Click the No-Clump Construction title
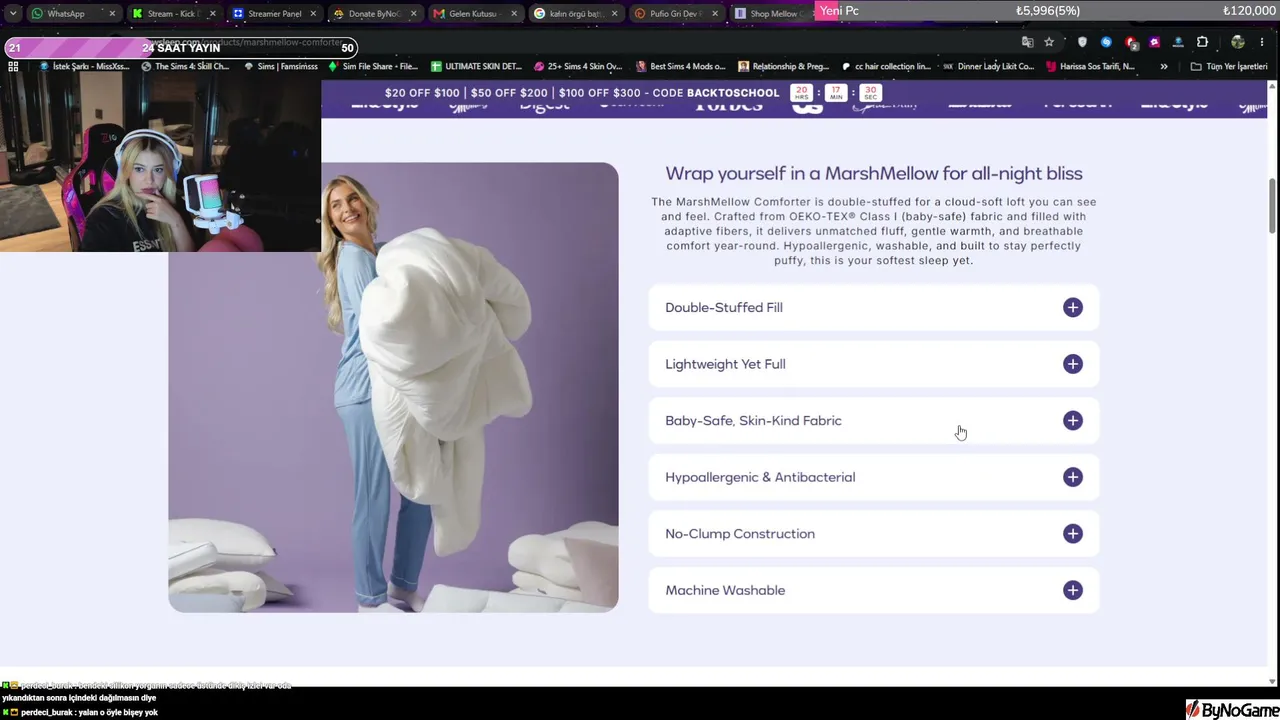Screen dimensions: 1280x720 coord(740,534)
